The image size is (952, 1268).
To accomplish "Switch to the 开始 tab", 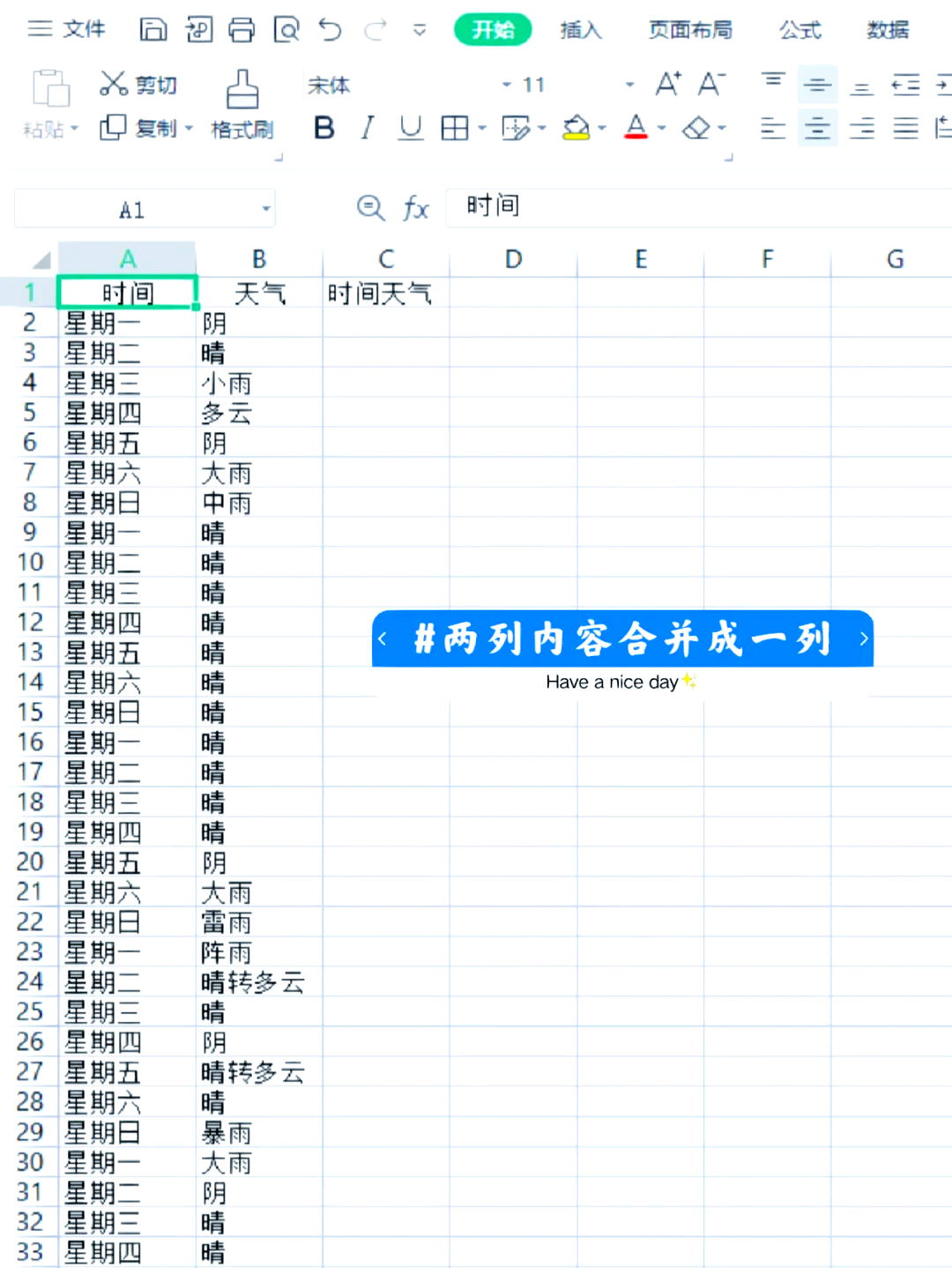I will point(493,29).
